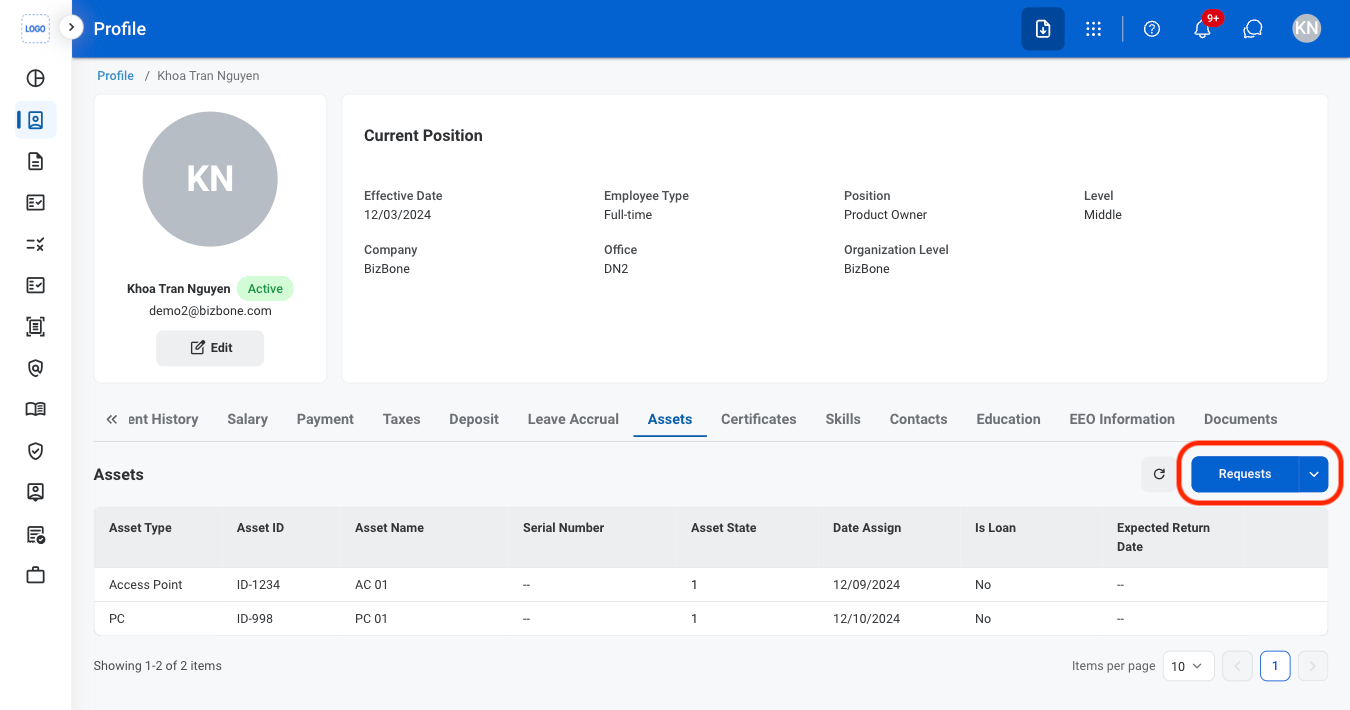Open the document page sidebar icon
Screen dimensions: 1350x710
[x=36, y=161]
